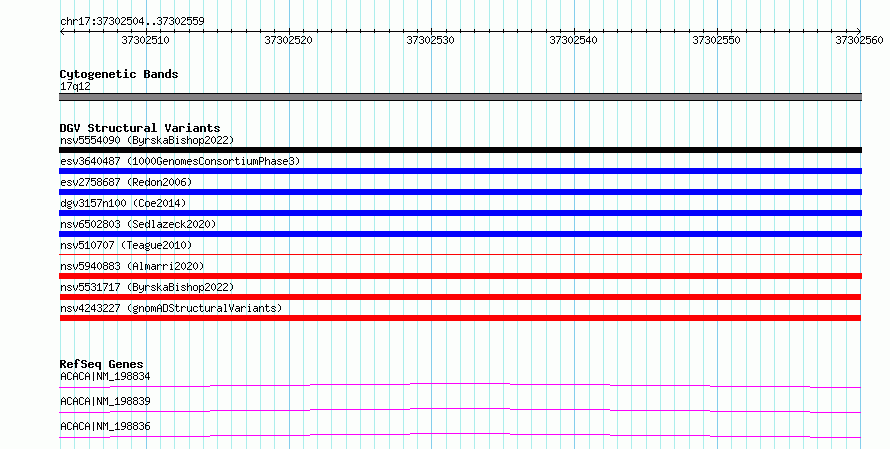Click the nsv5940883 (Almarri2020) label
890x449 pixels.
click(x=132, y=266)
